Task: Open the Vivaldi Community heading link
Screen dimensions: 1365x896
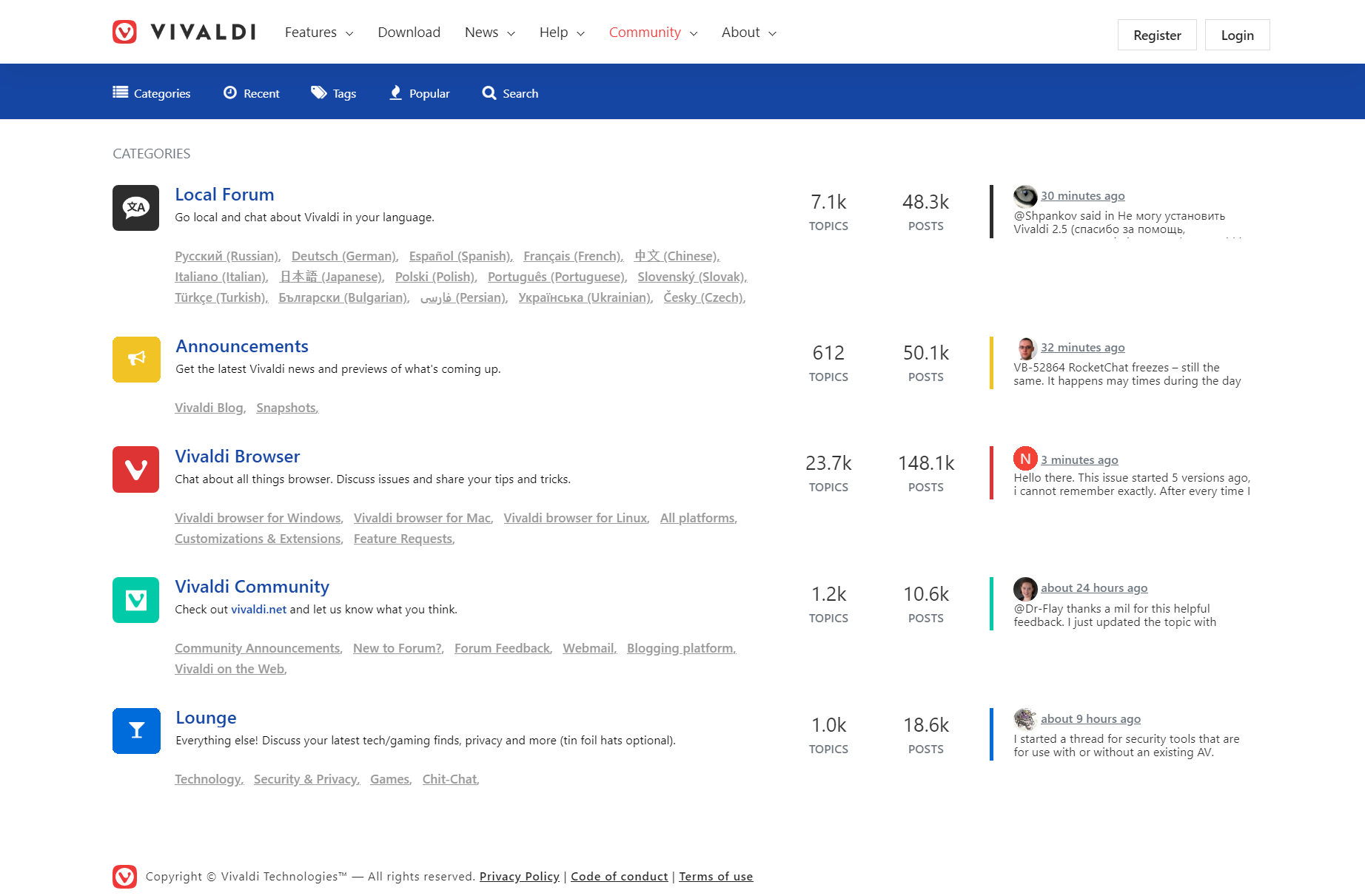Action: pos(252,587)
